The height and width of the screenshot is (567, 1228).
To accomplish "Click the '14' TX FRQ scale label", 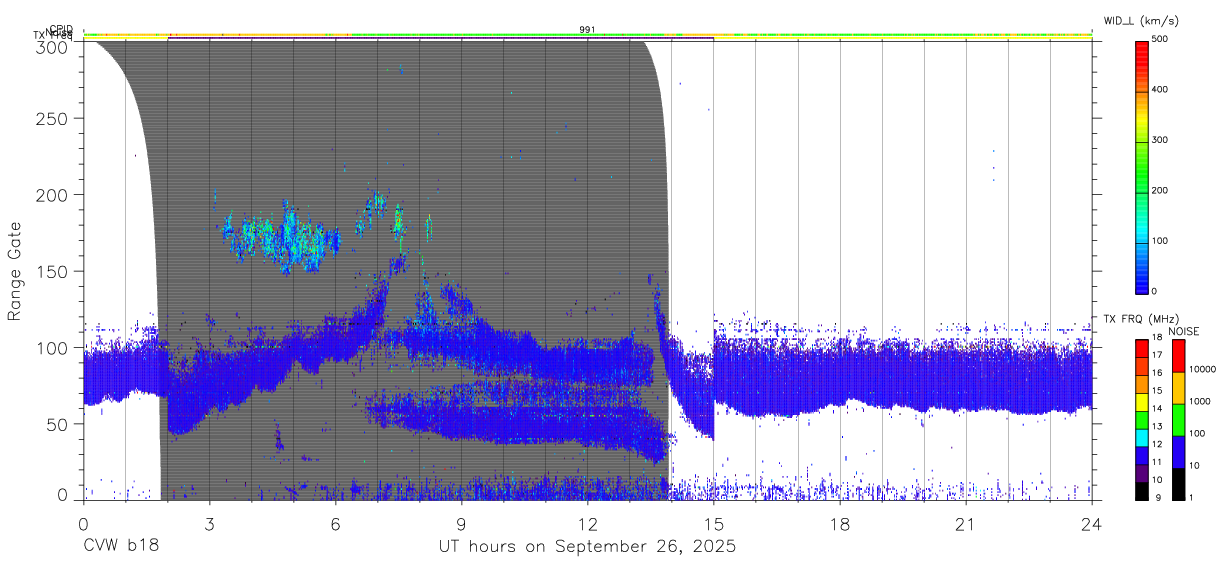I will 1157,410.
